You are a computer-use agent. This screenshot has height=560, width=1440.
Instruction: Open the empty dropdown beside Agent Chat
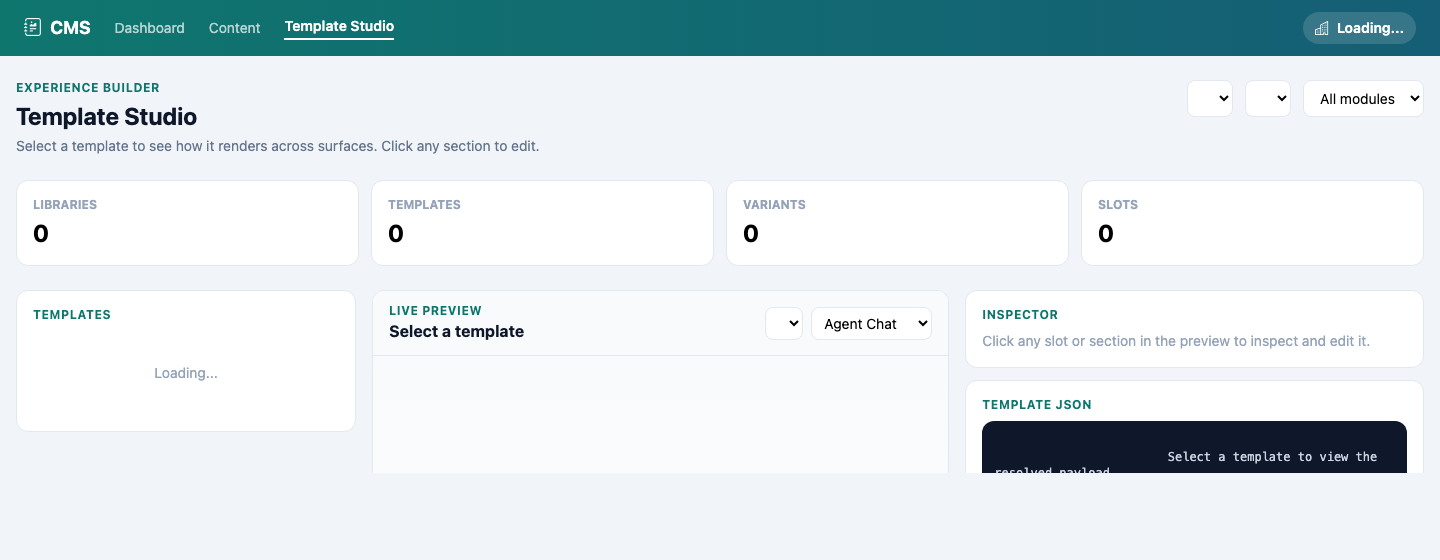click(784, 324)
